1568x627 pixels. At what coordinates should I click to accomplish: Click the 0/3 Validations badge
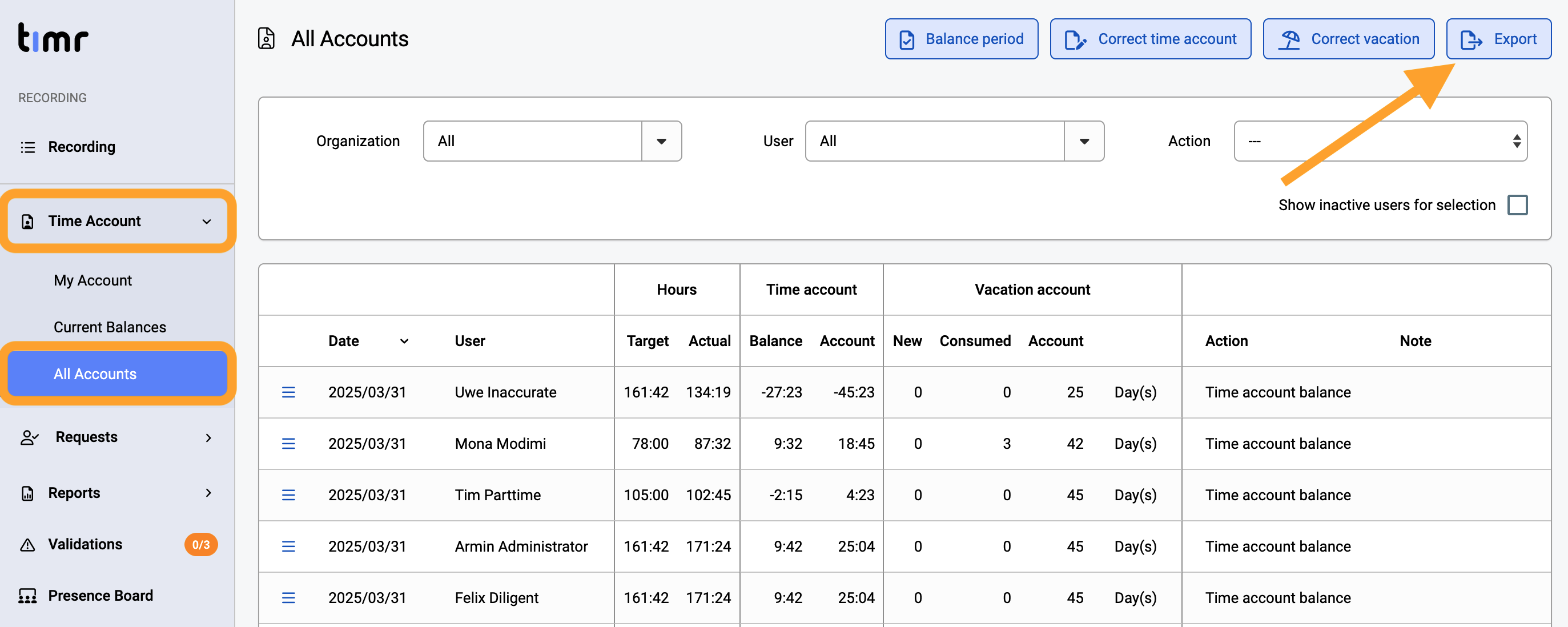(201, 545)
